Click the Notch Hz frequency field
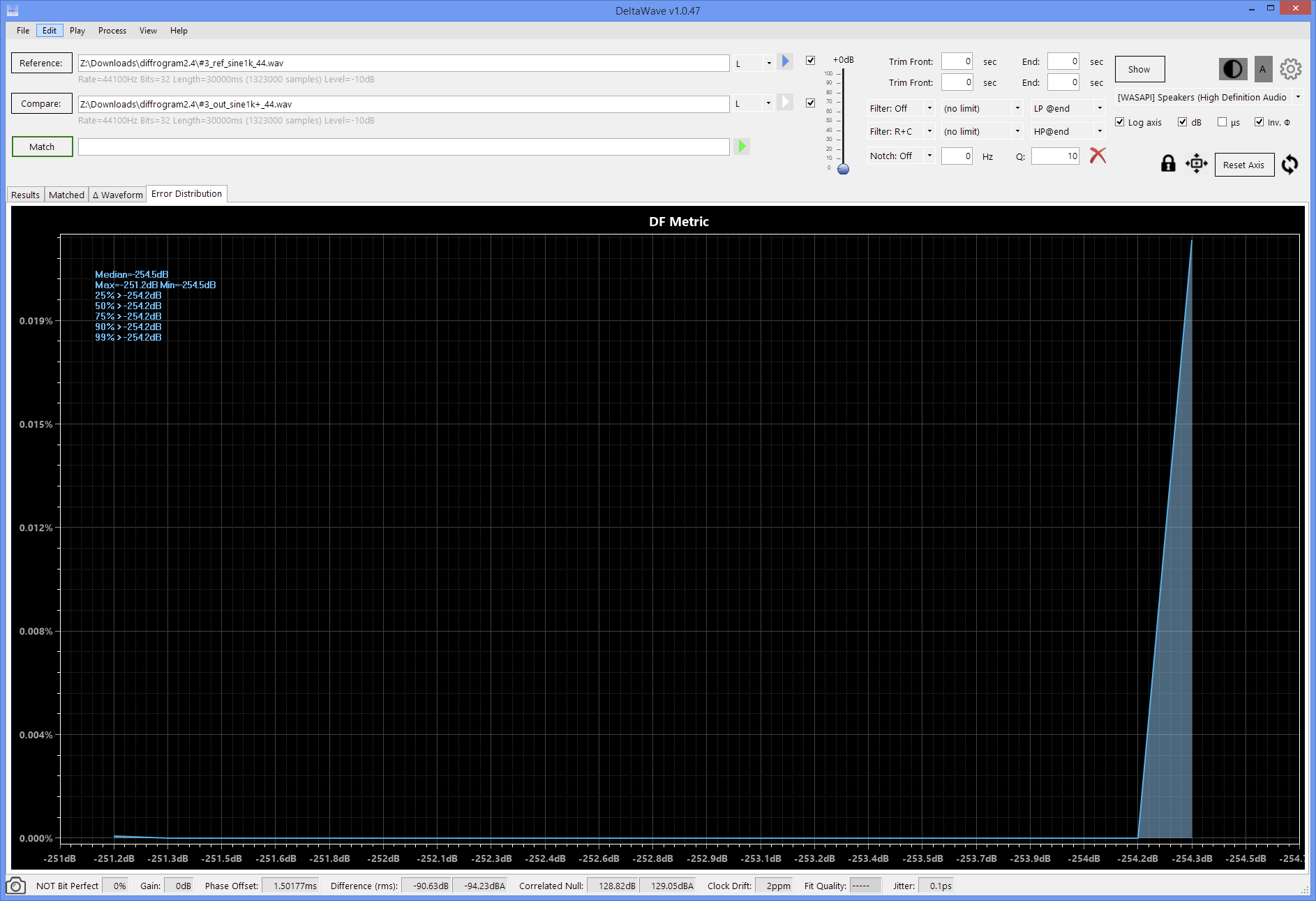The width and height of the screenshot is (1316, 901). (x=957, y=156)
